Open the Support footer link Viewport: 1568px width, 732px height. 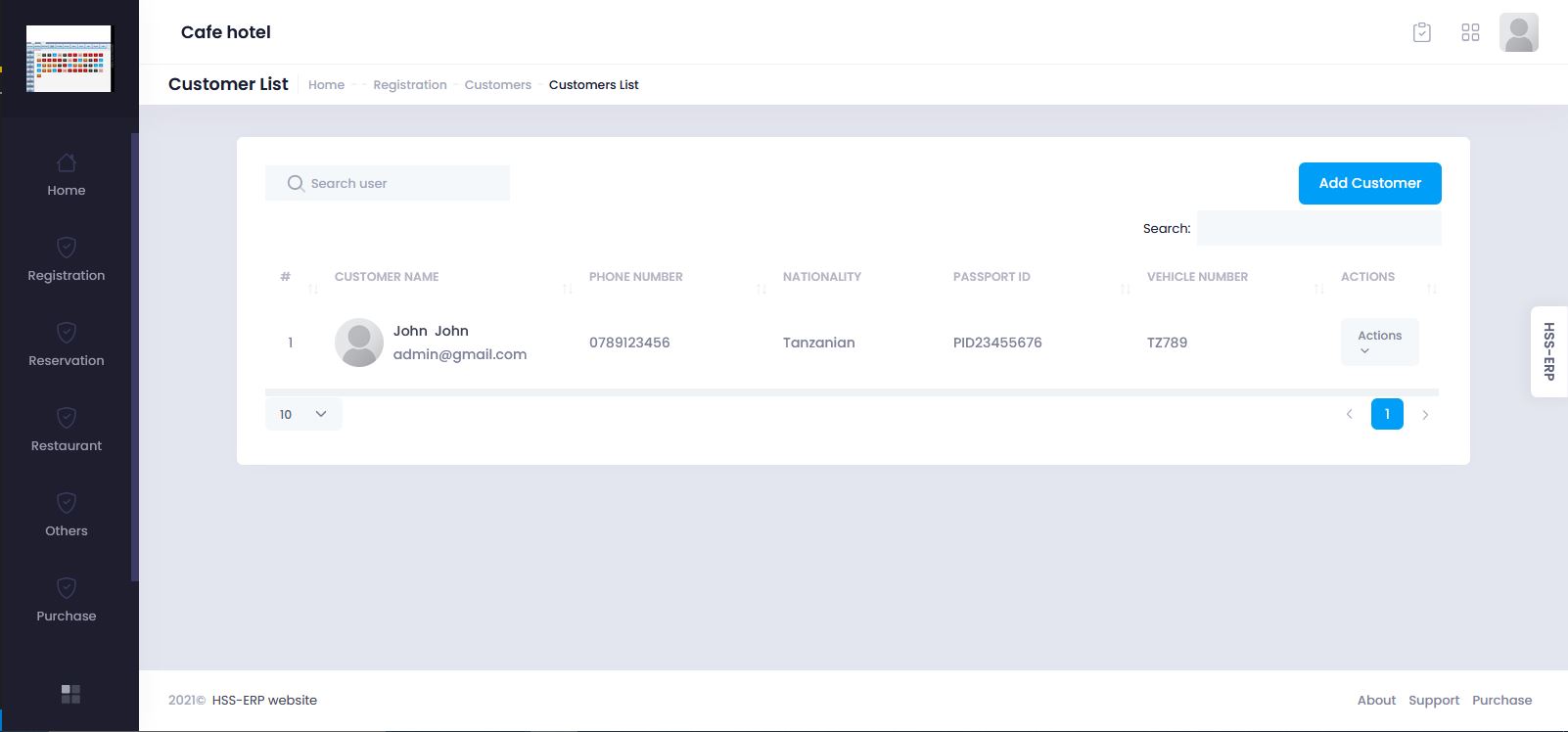pyautogui.click(x=1433, y=700)
